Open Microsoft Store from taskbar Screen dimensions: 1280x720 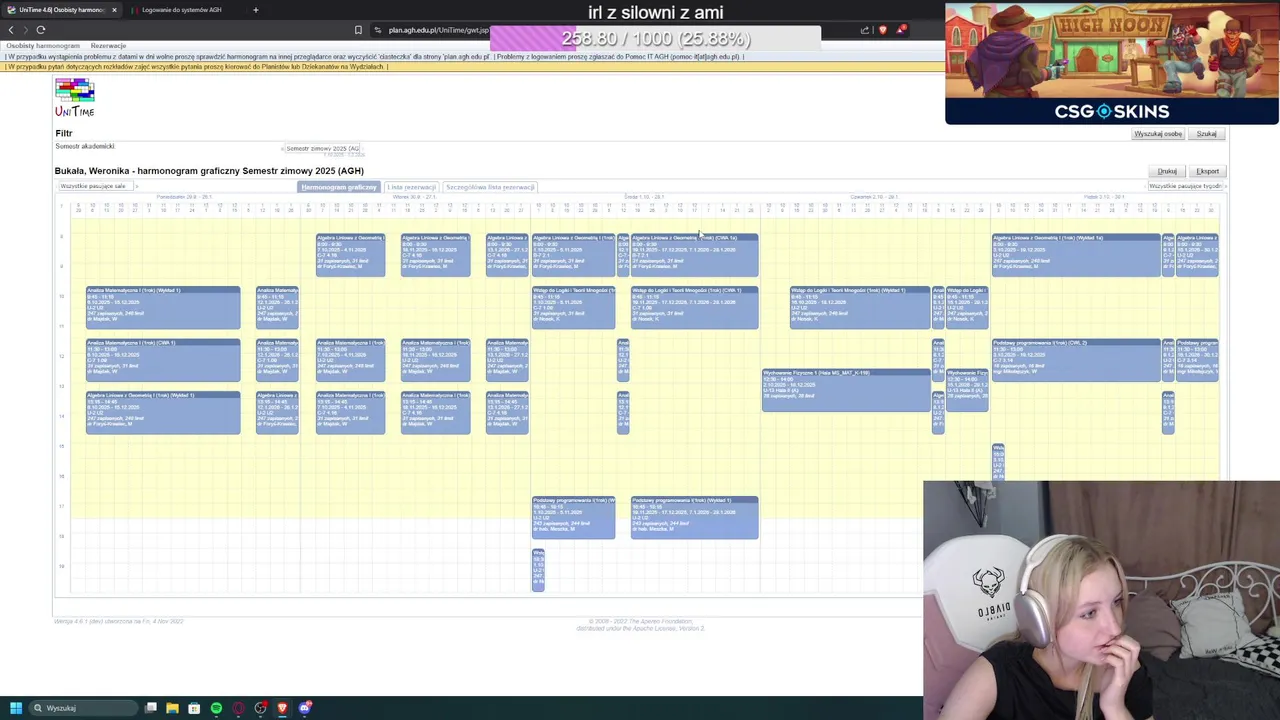194,708
